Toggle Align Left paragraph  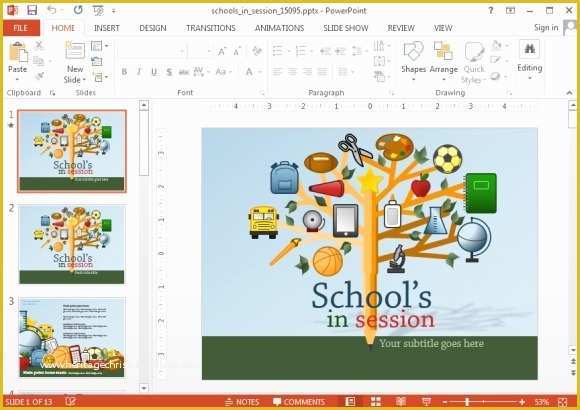277,71
